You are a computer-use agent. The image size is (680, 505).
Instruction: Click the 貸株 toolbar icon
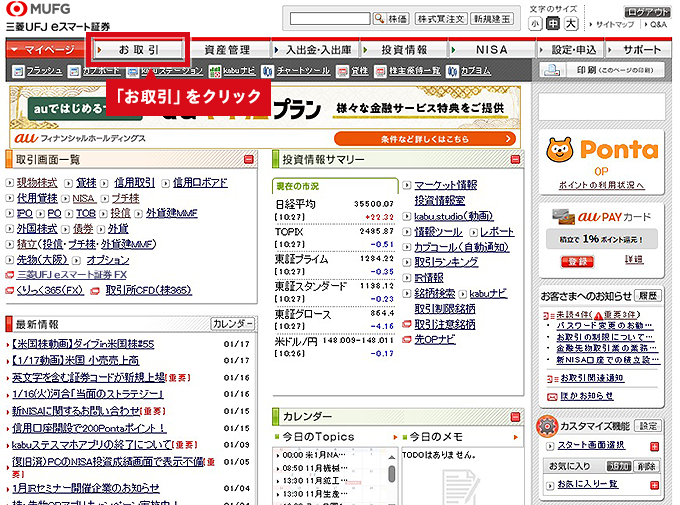point(342,71)
